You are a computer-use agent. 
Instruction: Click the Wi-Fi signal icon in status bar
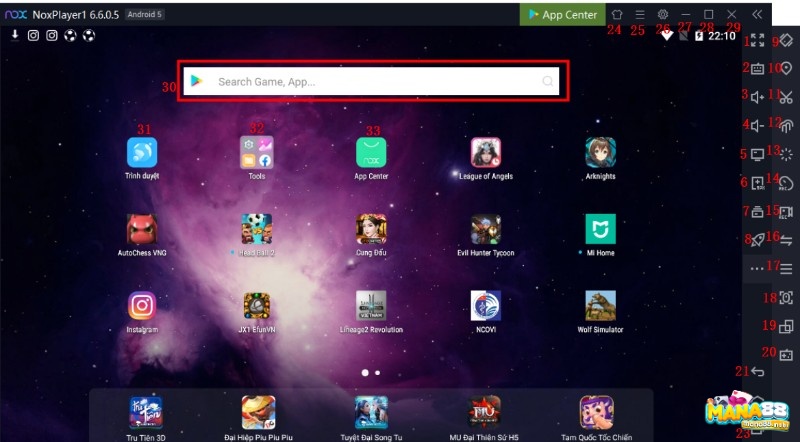tap(667, 35)
